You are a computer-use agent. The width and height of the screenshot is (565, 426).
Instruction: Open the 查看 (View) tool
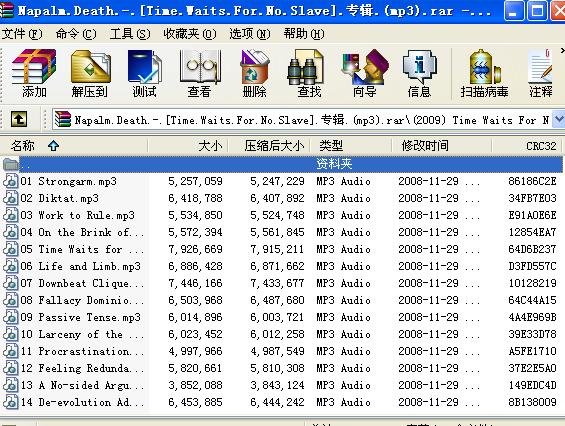tap(200, 74)
